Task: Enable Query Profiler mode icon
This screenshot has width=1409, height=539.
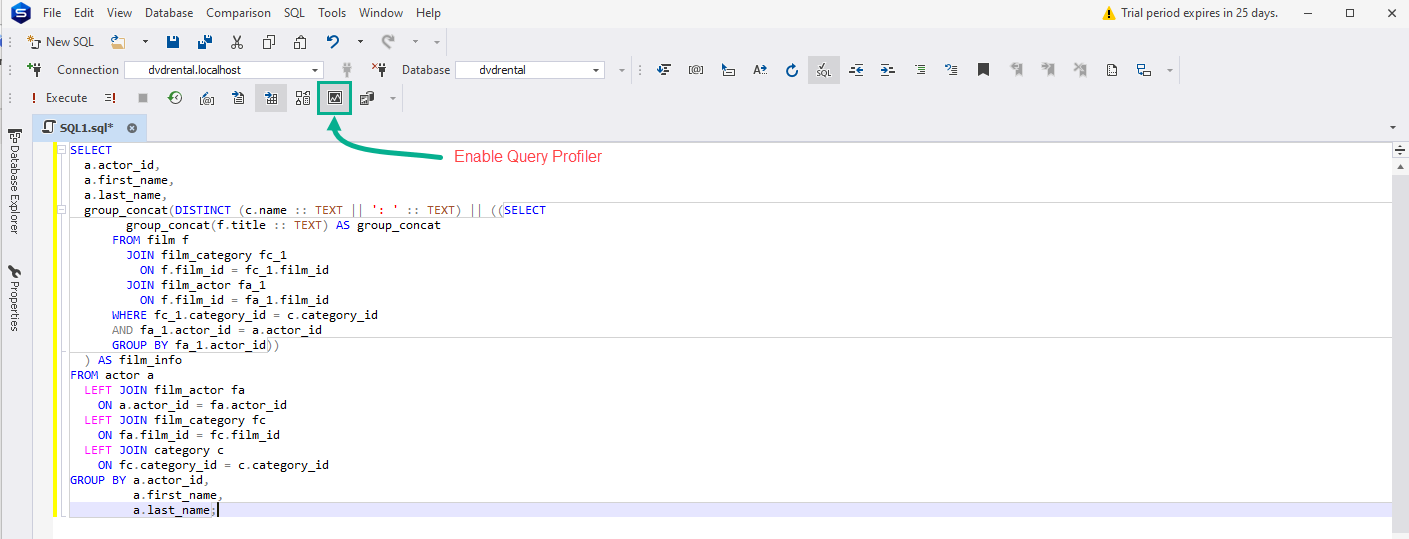Action: point(335,98)
